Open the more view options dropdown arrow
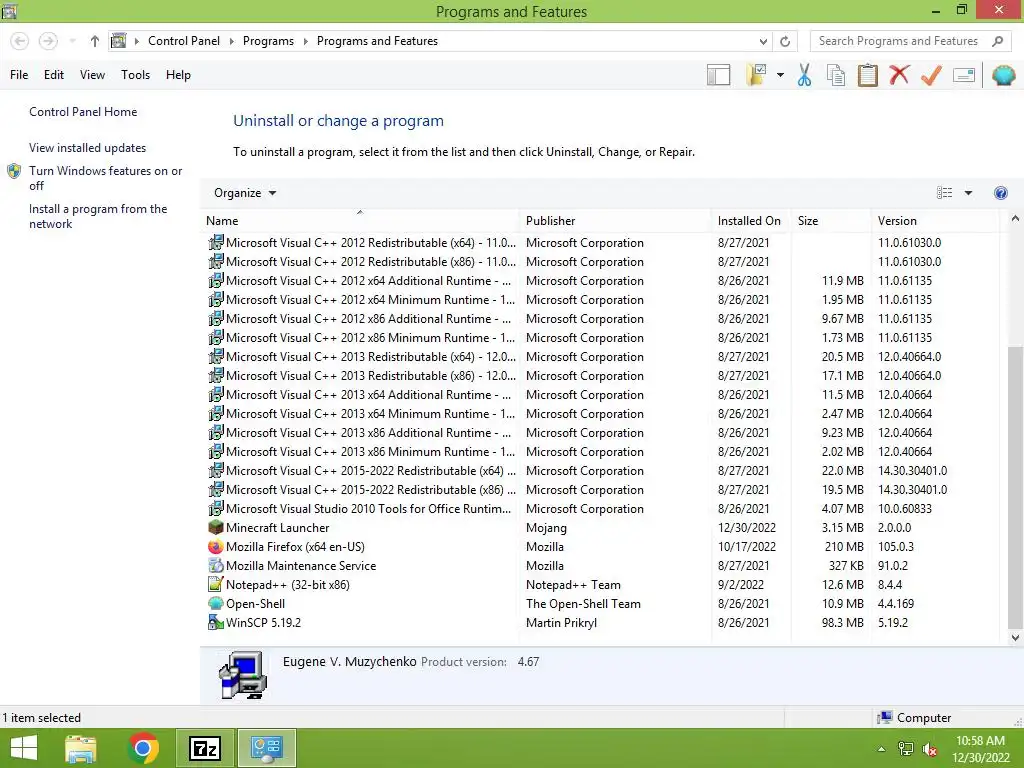The width and height of the screenshot is (1024, 768). [x=968, y=193]
